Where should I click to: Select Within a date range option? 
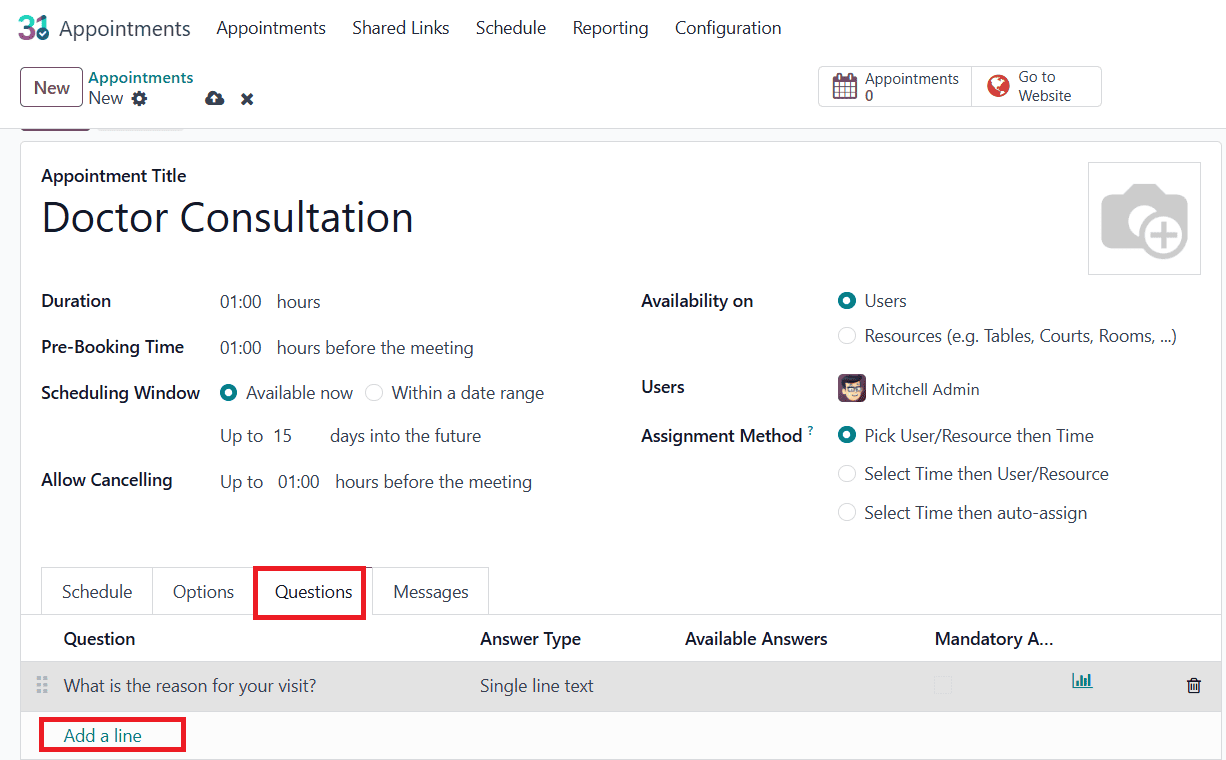point(374,393)
